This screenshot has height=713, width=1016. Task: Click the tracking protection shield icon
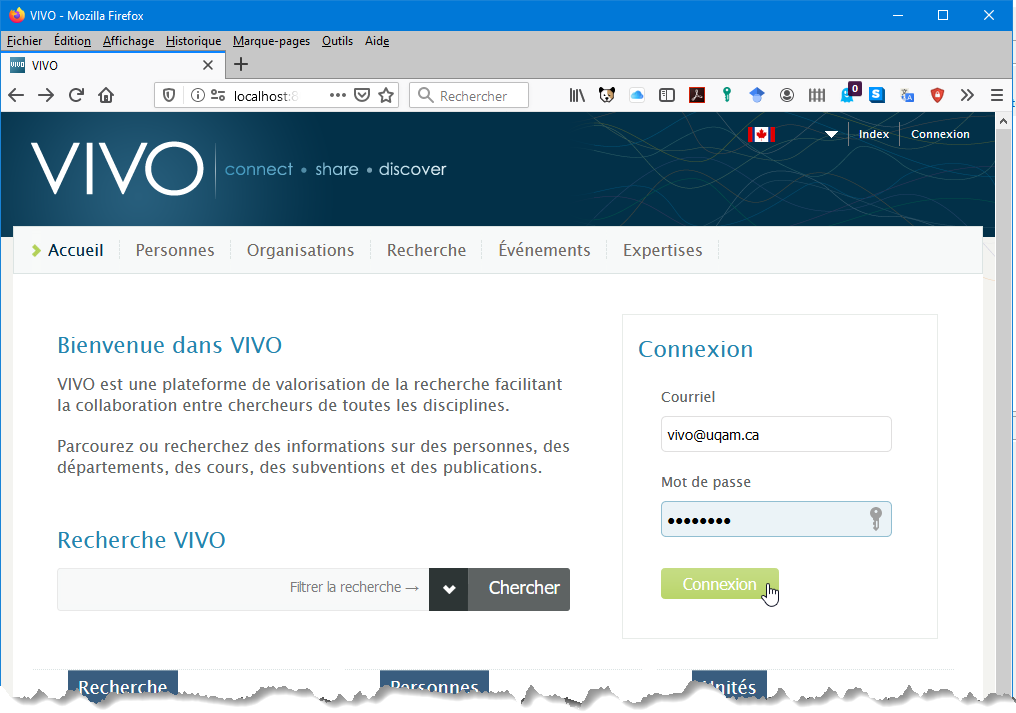point(169,95)
